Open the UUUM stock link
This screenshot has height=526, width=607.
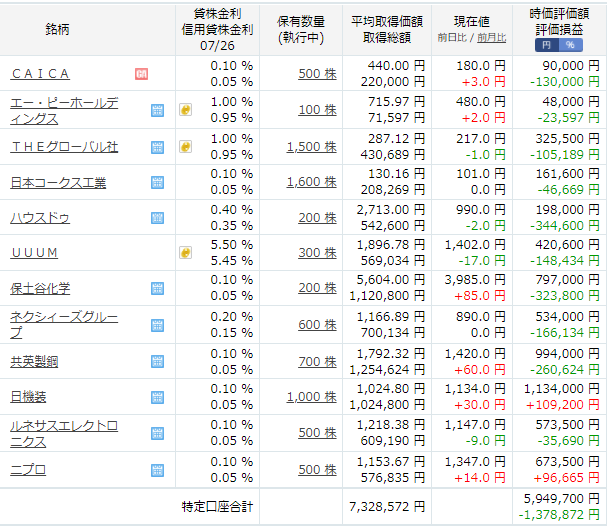click(x=34, y=253)
